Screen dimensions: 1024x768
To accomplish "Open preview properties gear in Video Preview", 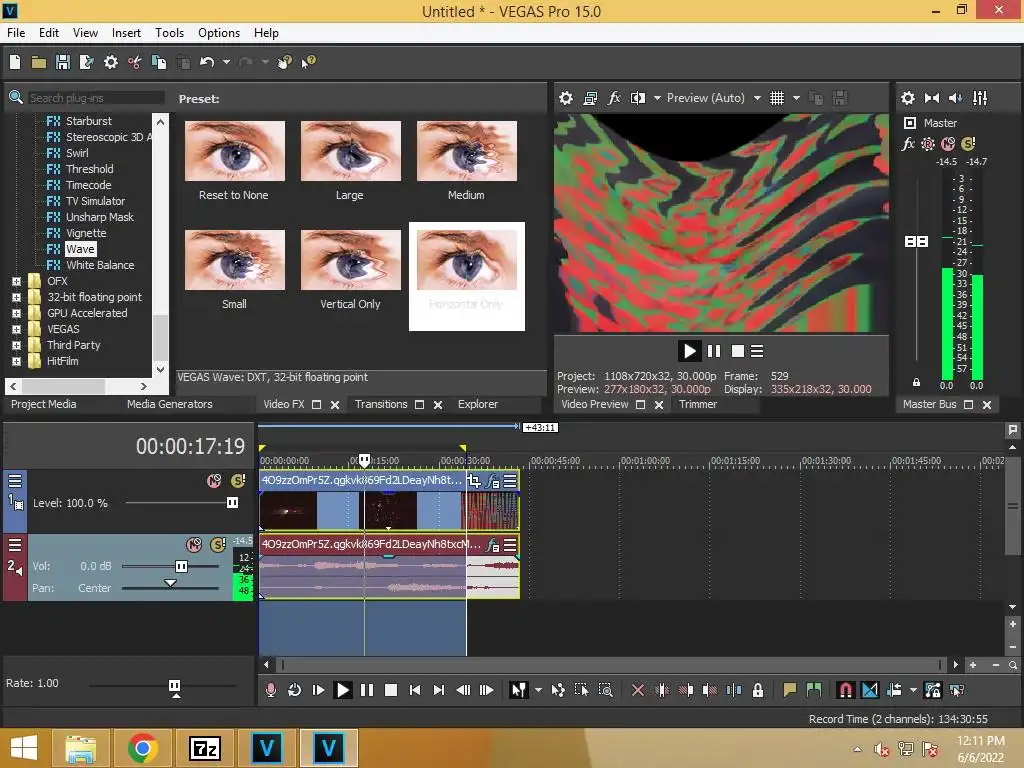I will tap(566, 98).
